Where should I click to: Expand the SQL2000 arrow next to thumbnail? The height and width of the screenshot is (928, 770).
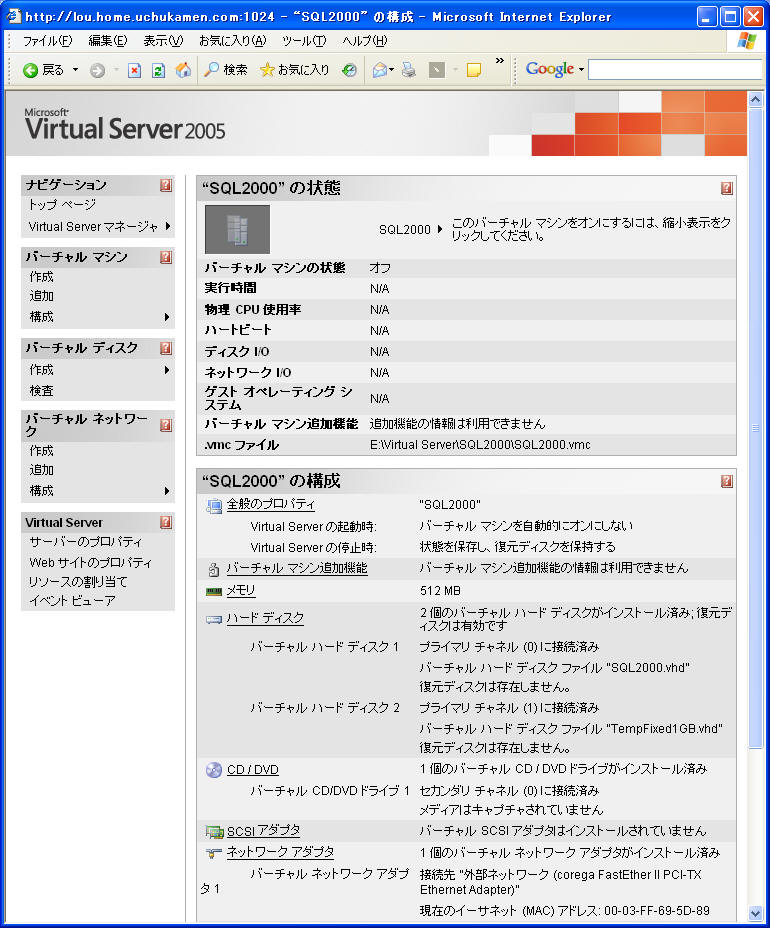click(440, 229)
